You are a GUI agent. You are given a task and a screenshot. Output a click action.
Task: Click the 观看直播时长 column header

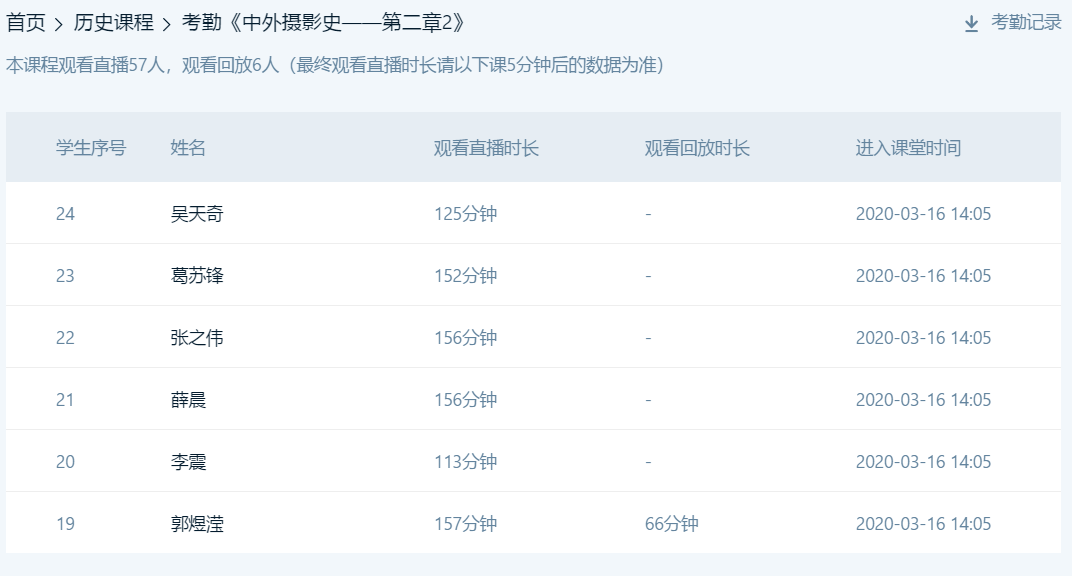[x=486, y=148]
